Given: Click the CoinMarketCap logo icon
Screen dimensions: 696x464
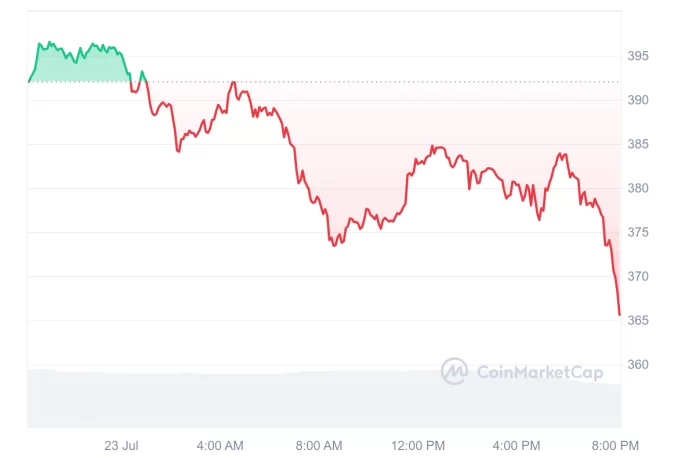Looking at the screenshot, I should tap(454, 372).
